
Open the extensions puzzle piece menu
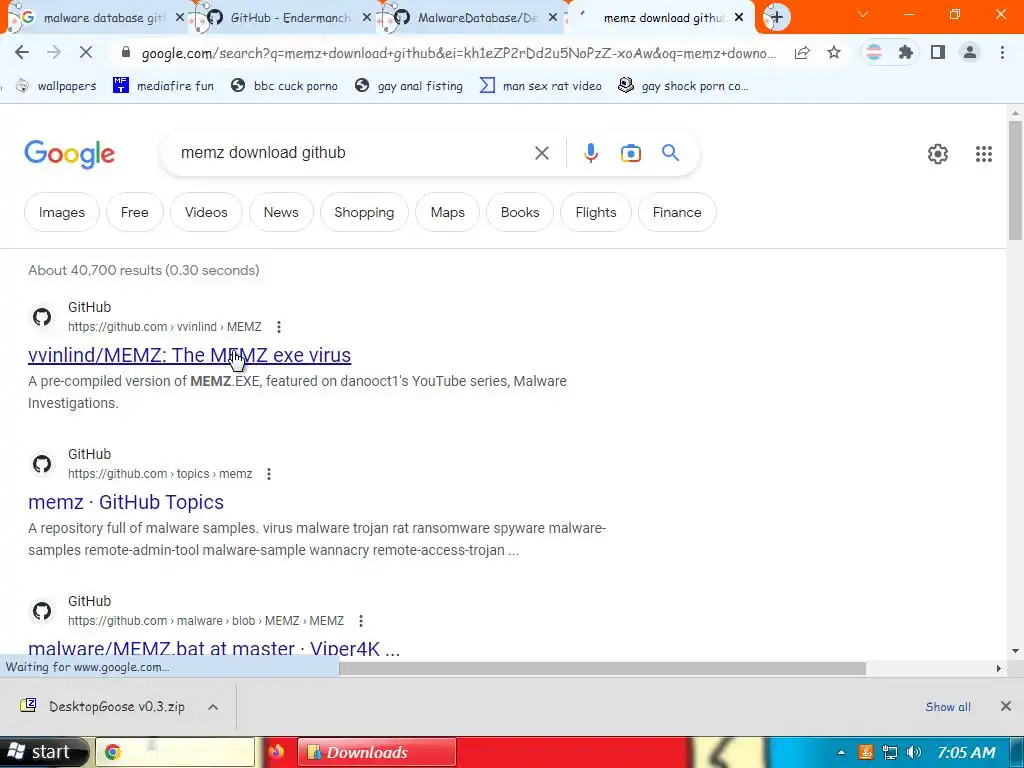[905, 53]
